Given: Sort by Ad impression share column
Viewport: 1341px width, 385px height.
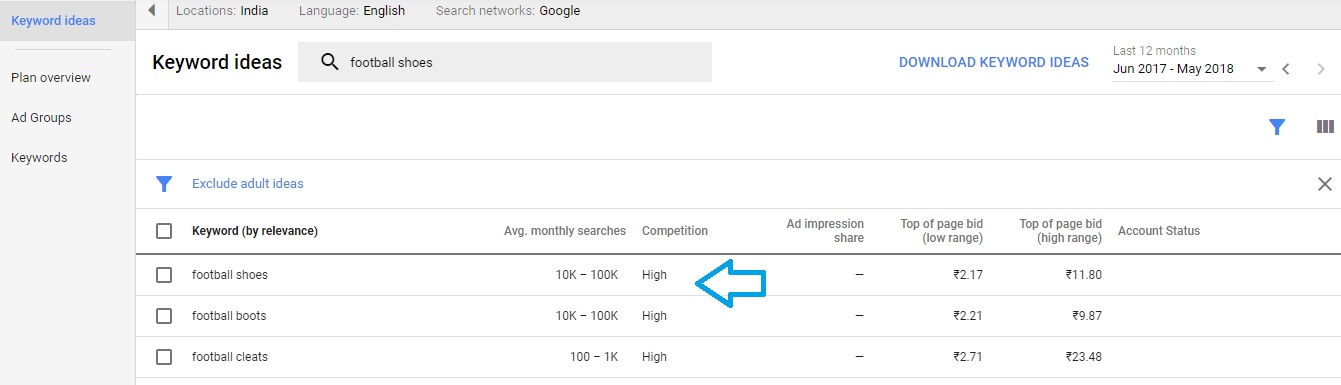Looking at the screenshot, I should (825, 231).
